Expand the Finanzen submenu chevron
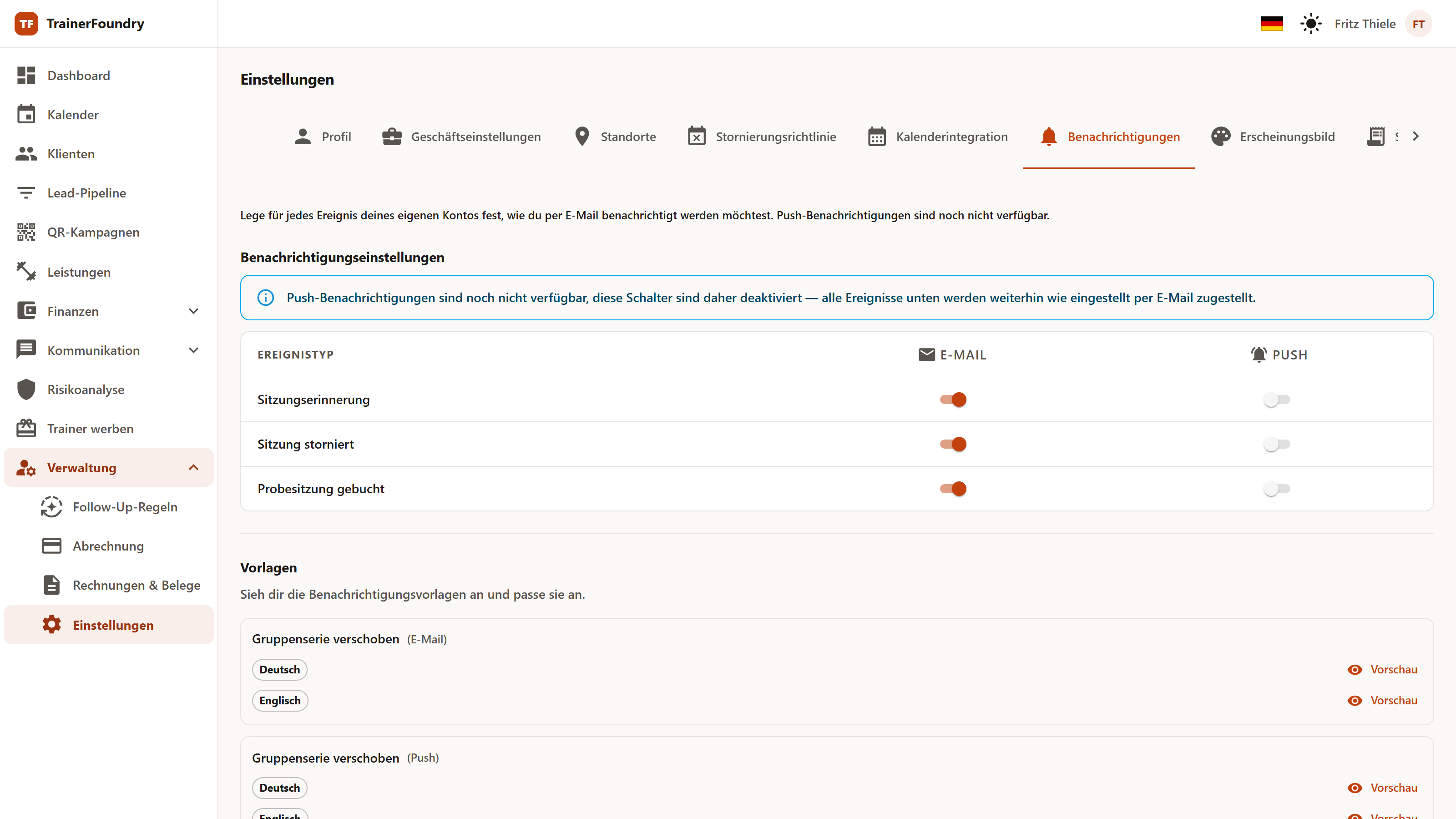The width and height of the screenshot is (1456, 819). tap(193, 311)
